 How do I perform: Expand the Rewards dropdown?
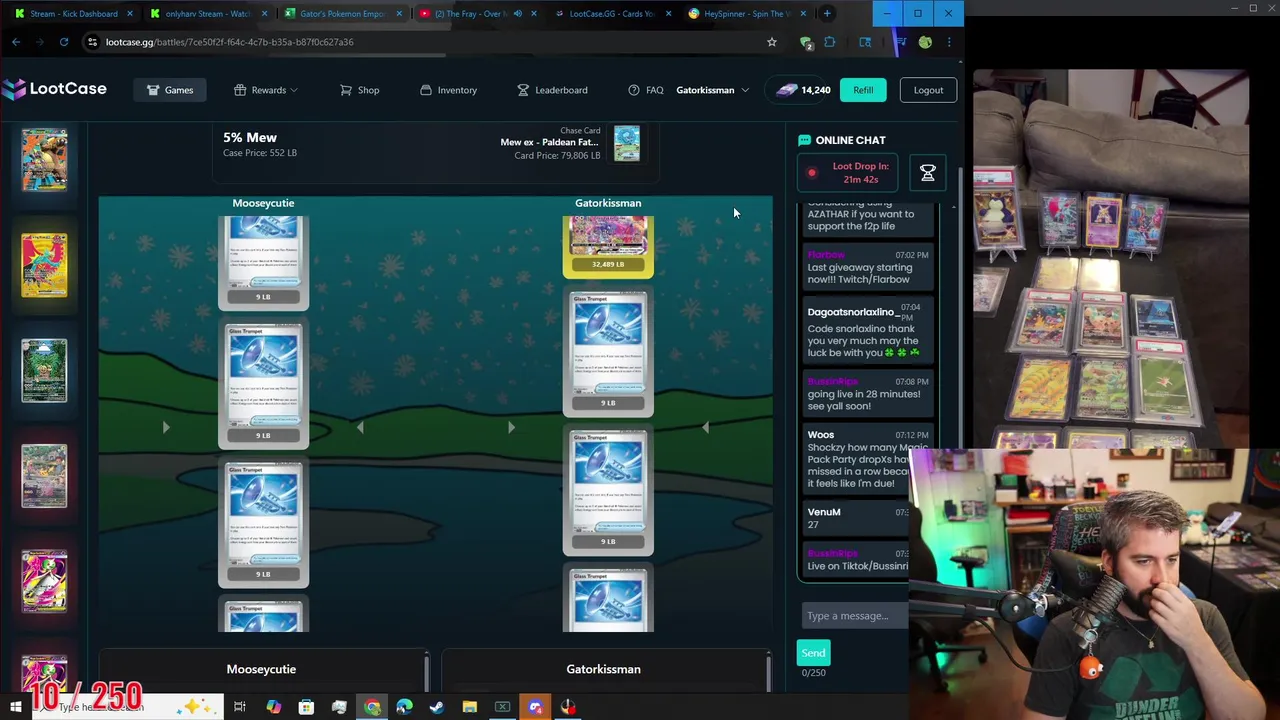[x=266, y=90]
